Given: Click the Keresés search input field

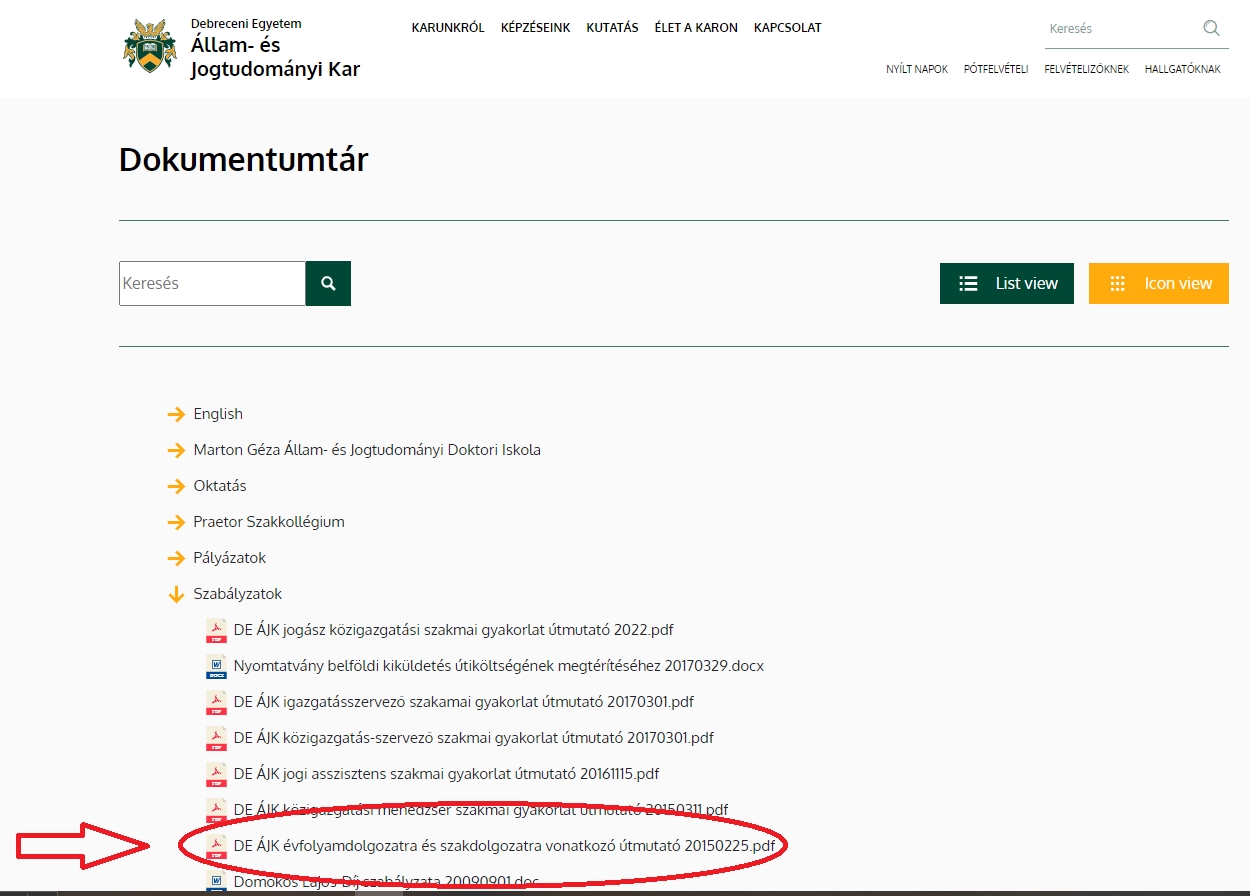Looking at the screenshot, I should tap(211, 283).
